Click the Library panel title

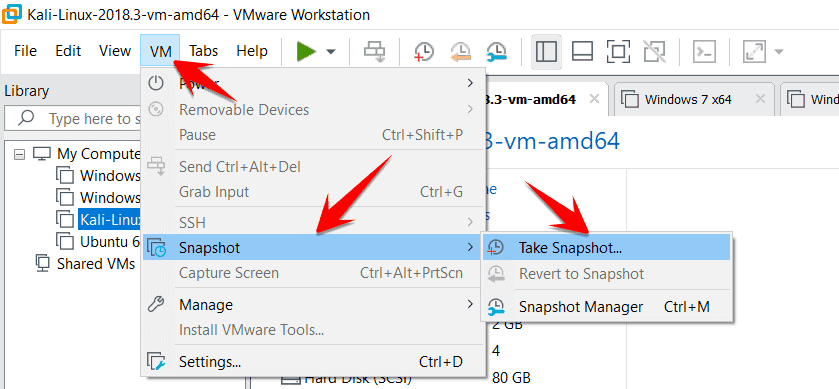27,91
